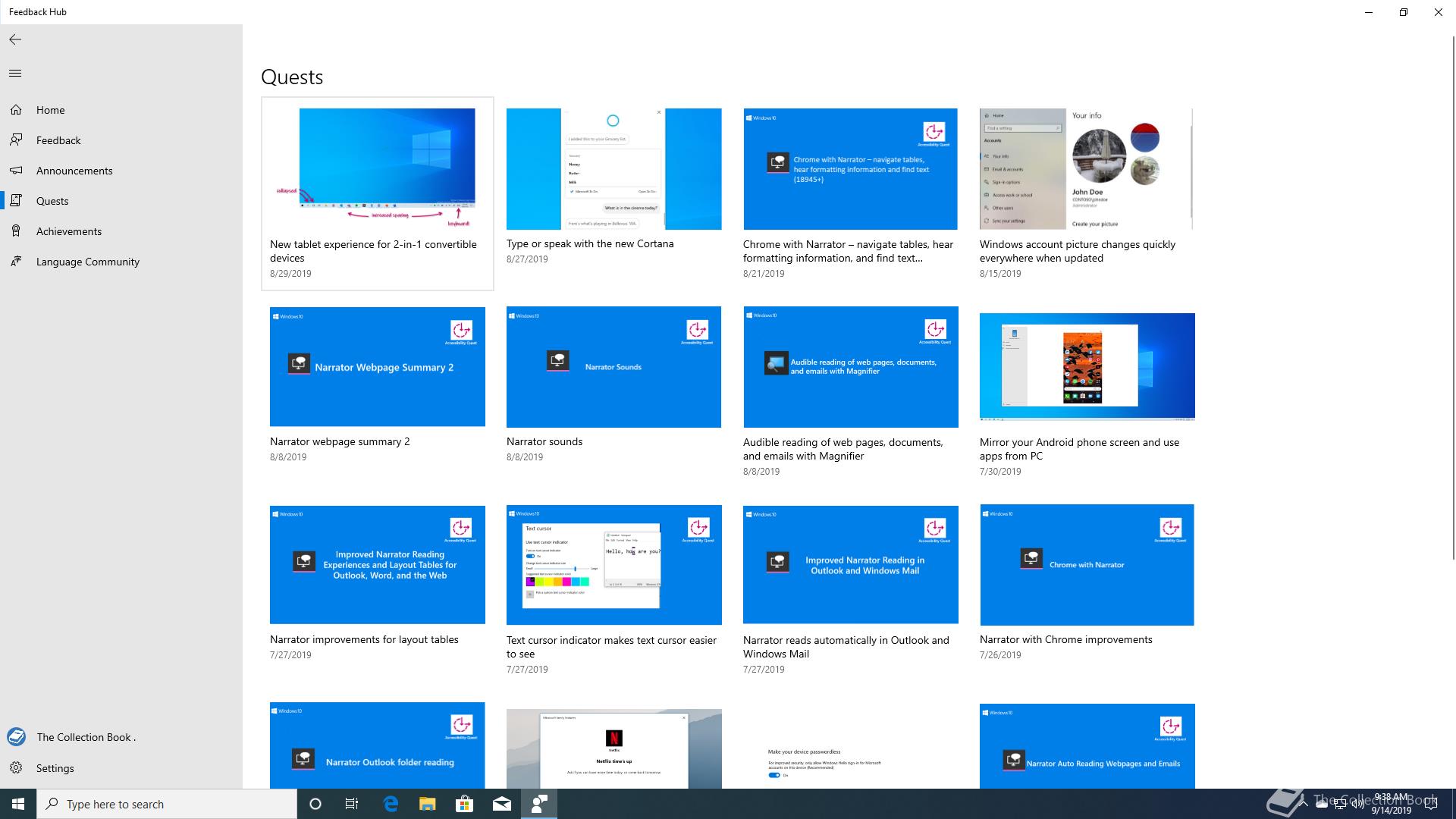Open Windows account picture quest thumbnail

click(x=1087, y=168)
